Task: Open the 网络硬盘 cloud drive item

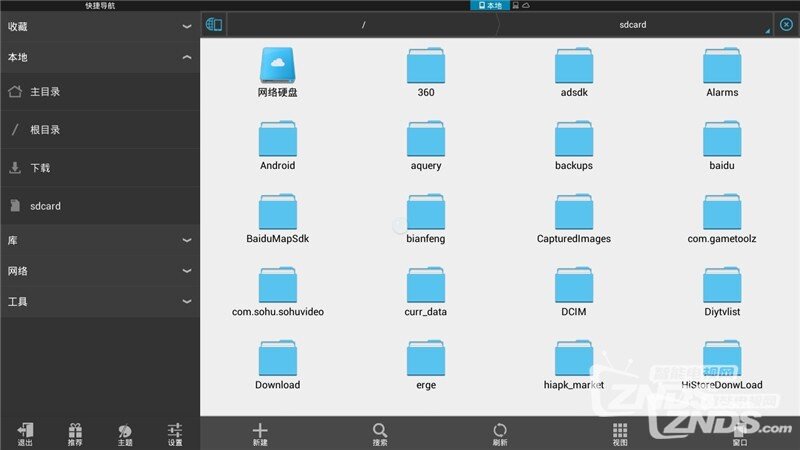Action: (x=278, y=72)
